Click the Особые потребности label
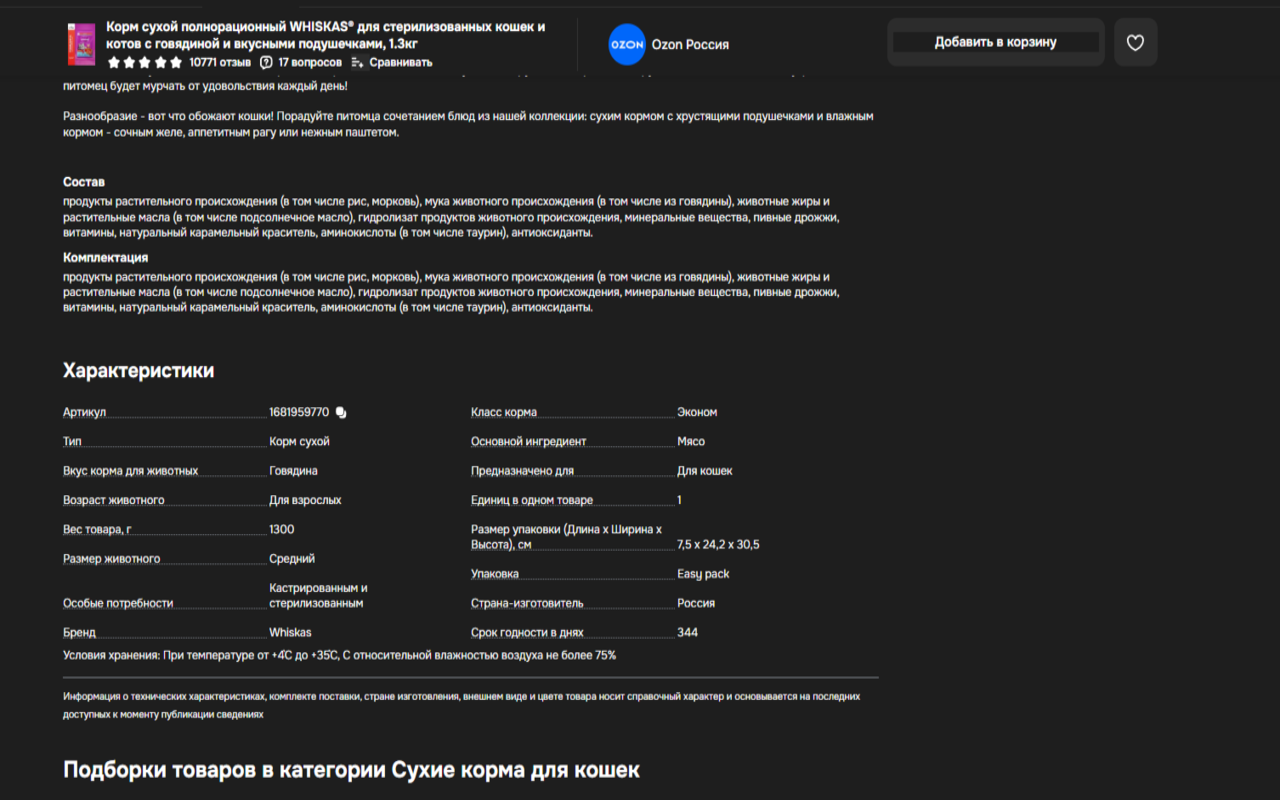Image resolution: width=1280 pixels, height=800 pixels. pyautogui.click(x=118, y=603)
